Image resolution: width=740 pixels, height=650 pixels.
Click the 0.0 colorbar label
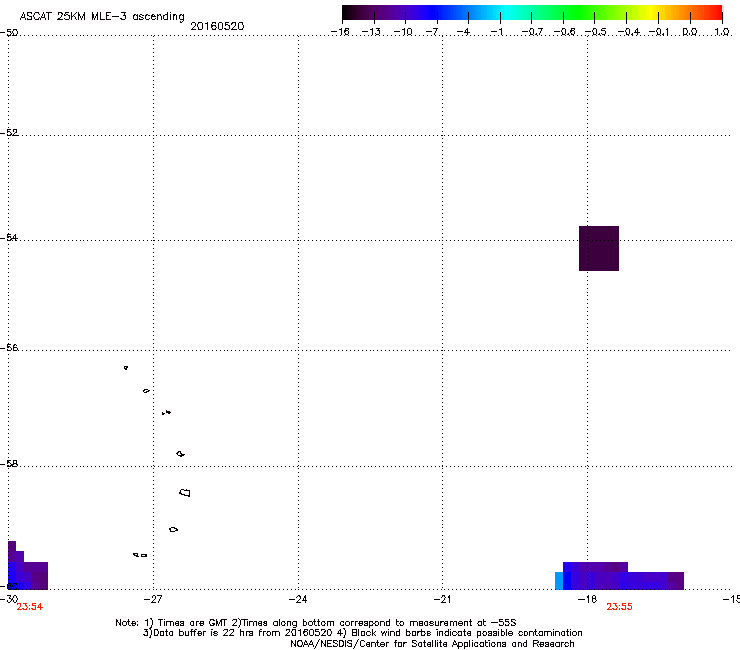tap(690, 32)
